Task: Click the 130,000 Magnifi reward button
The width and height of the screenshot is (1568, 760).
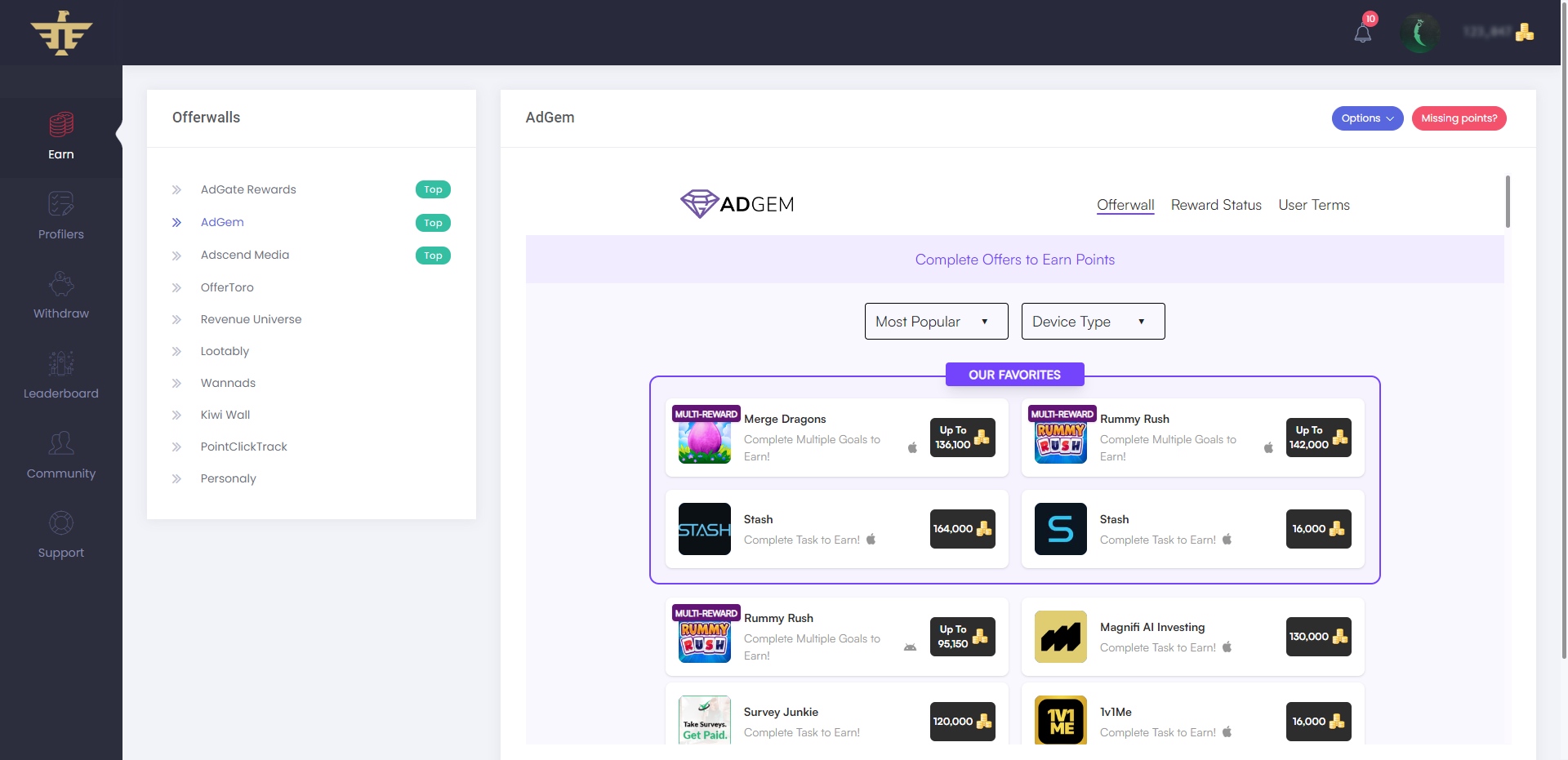Action: point(1318,637)
